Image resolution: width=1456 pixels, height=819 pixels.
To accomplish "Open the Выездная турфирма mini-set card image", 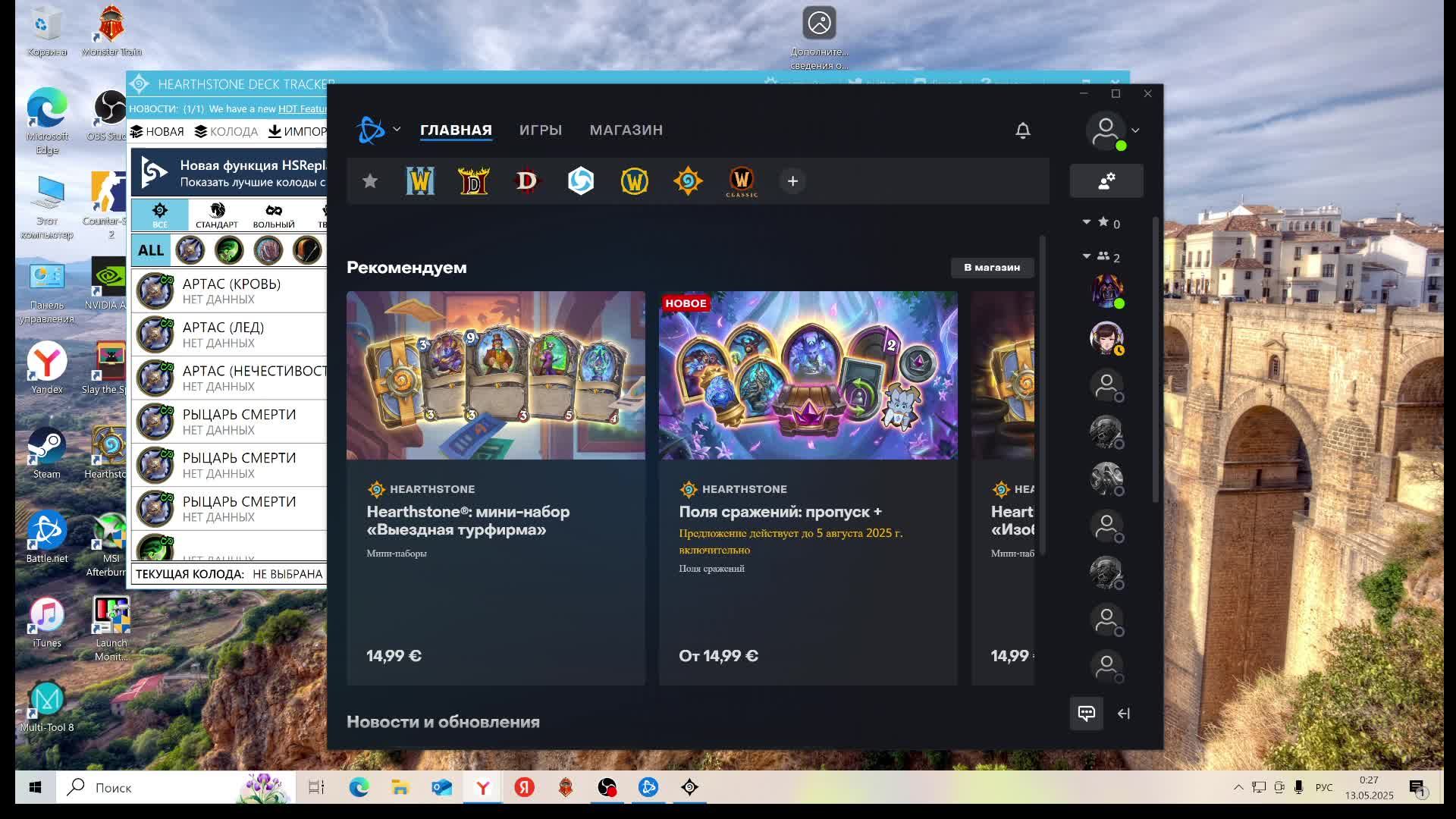I will pos(496,375).
